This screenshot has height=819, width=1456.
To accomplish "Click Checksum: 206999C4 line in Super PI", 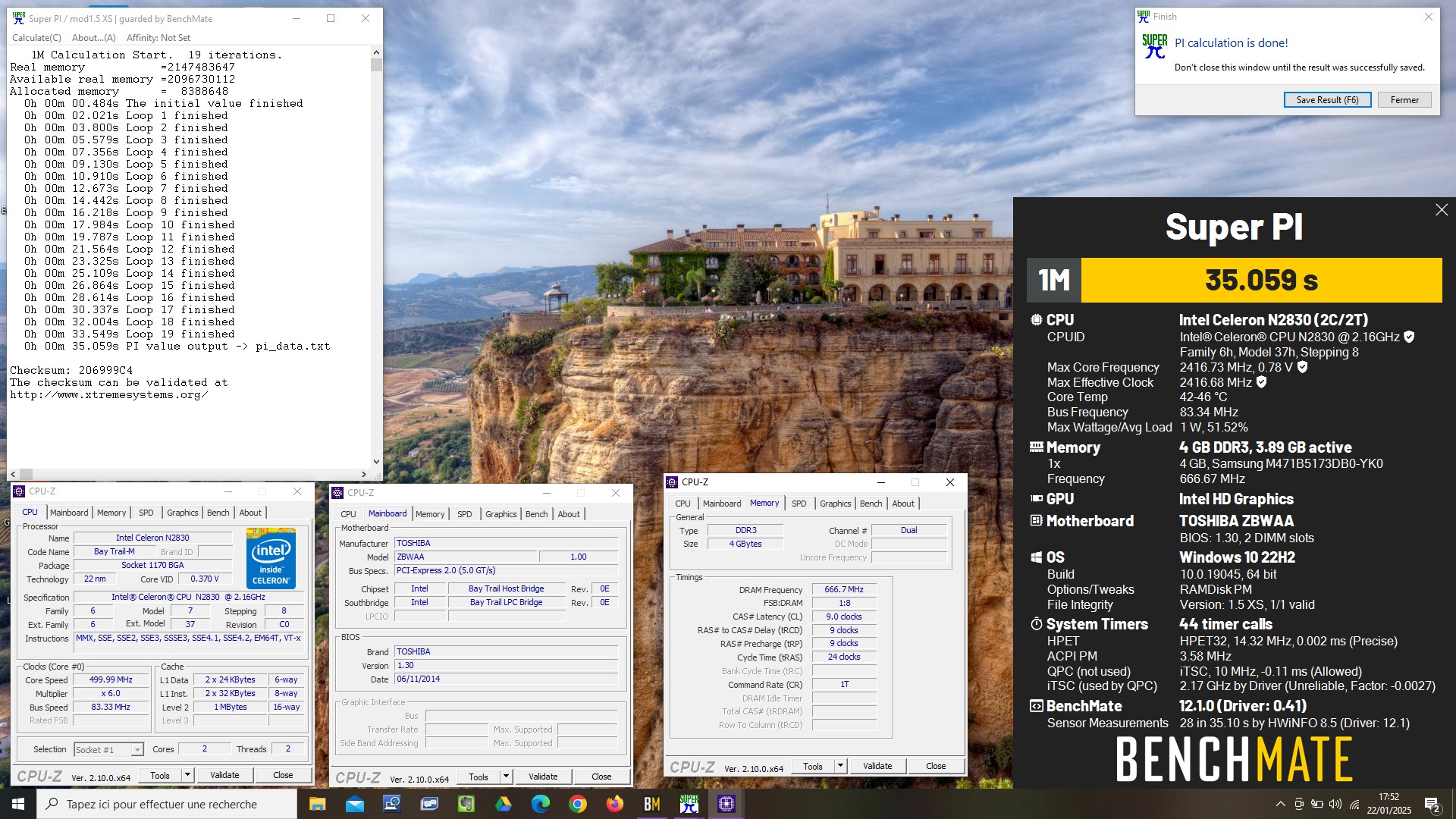I will pyautogui.click(x=71, y=371).
